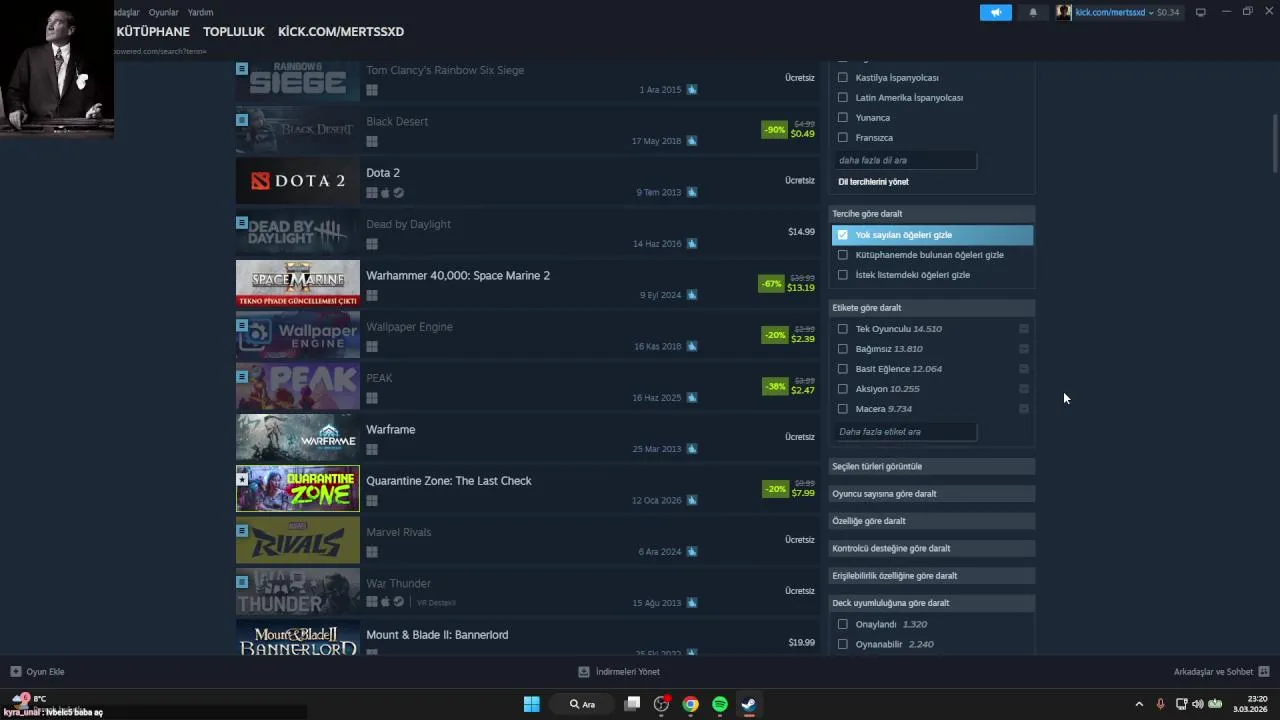The height and width of the screenshot is (720, 1280).
Task: Click the Marvel Rivals game thumbnail
Action: [298, 540]
